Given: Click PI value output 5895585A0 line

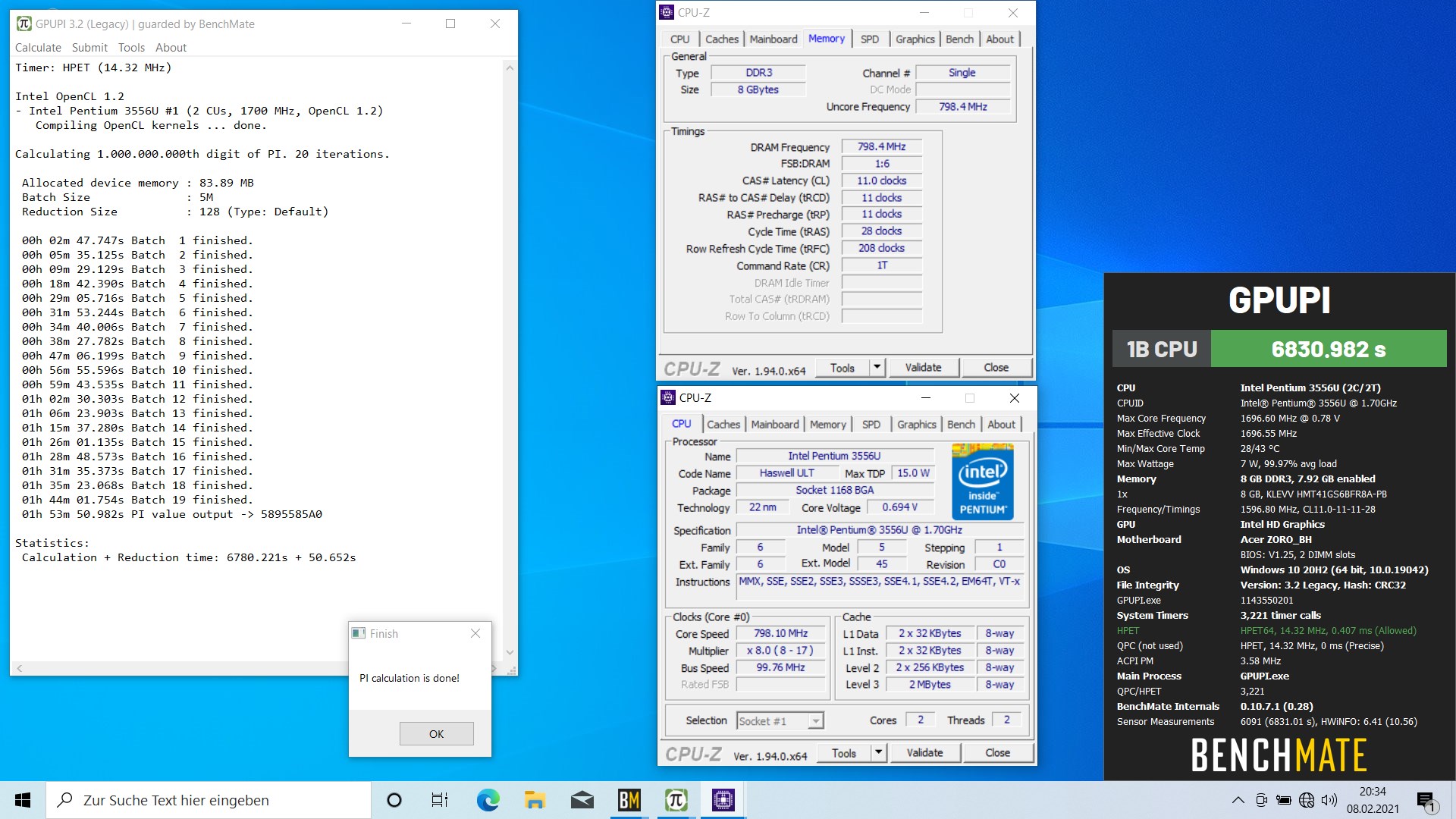Looking at the screenshot, I should point(172,514).
